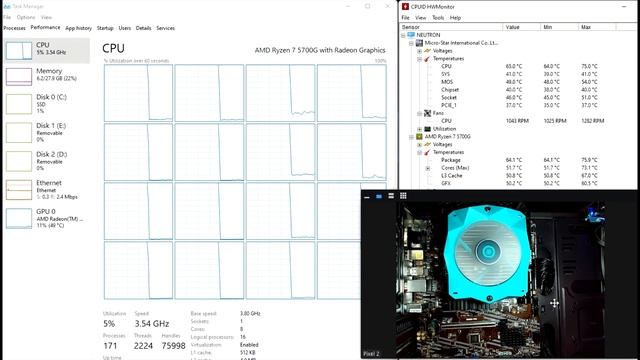Collapse Temperatures under AMD Ryzen 7 5700G
640x360 pixels.
420,153
